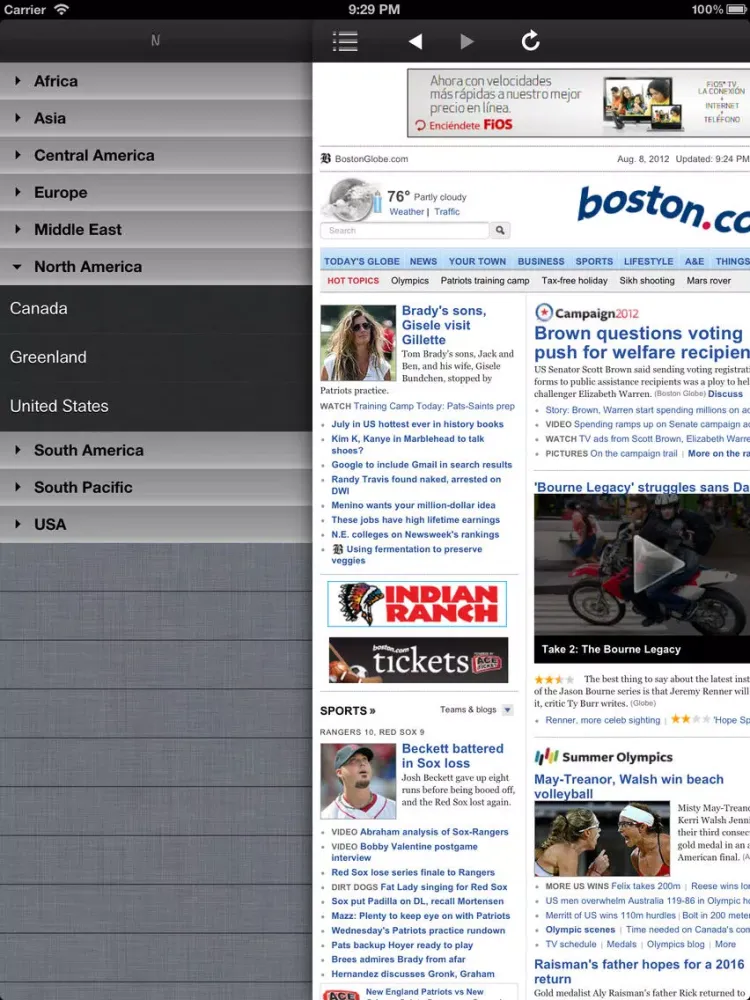Open the Medals link
Viewport: 750px width, 1000px height.
621,944
